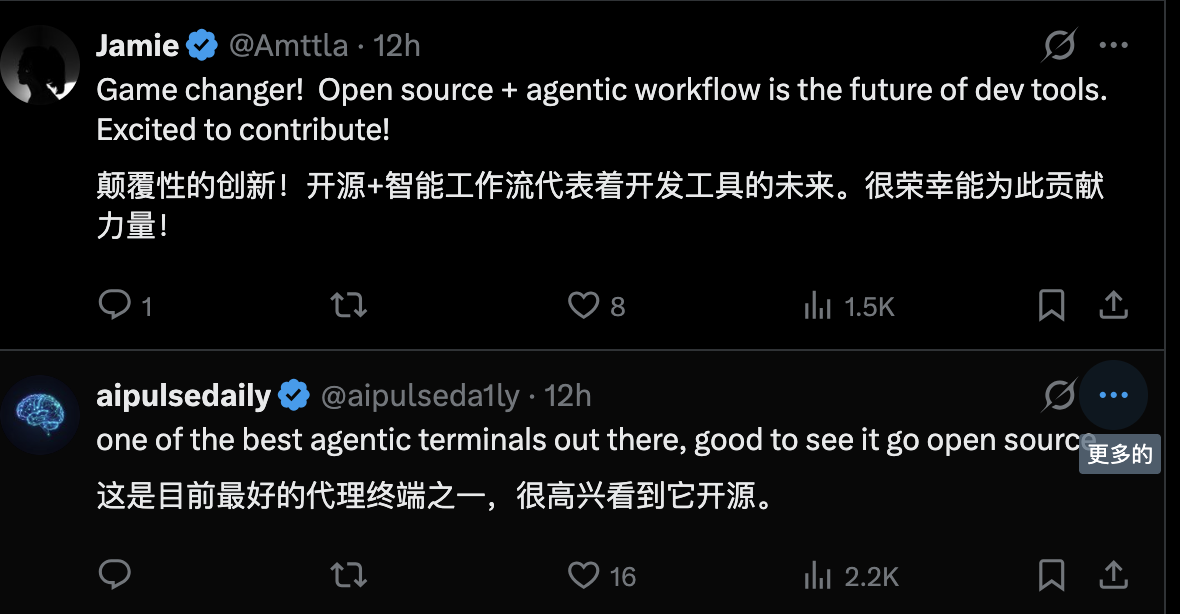
Task: Open Grok icon on Jamie's tweet
Action: 1059,45
